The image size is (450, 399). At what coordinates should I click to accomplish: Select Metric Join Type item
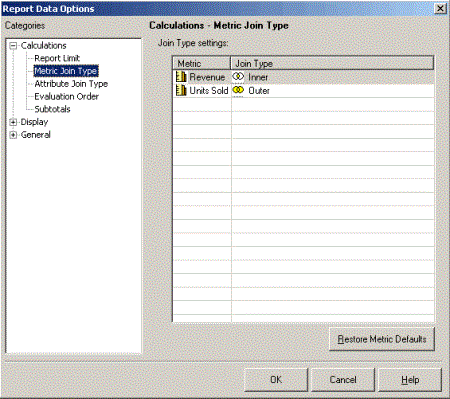(x=66, y=71)
